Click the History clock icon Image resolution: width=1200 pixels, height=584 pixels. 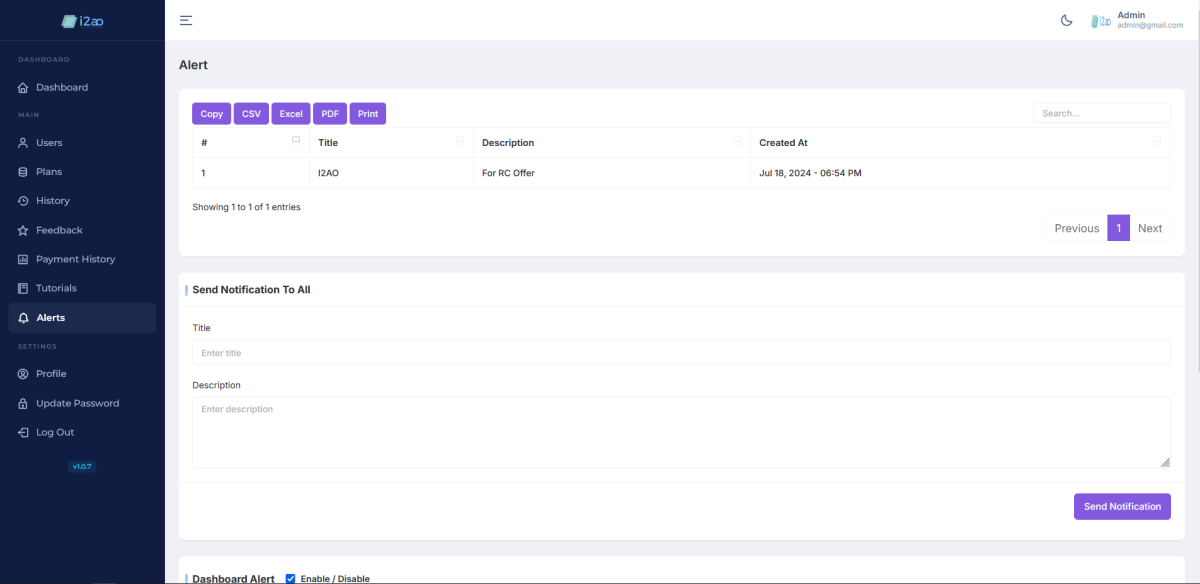[x=23, y=201]
